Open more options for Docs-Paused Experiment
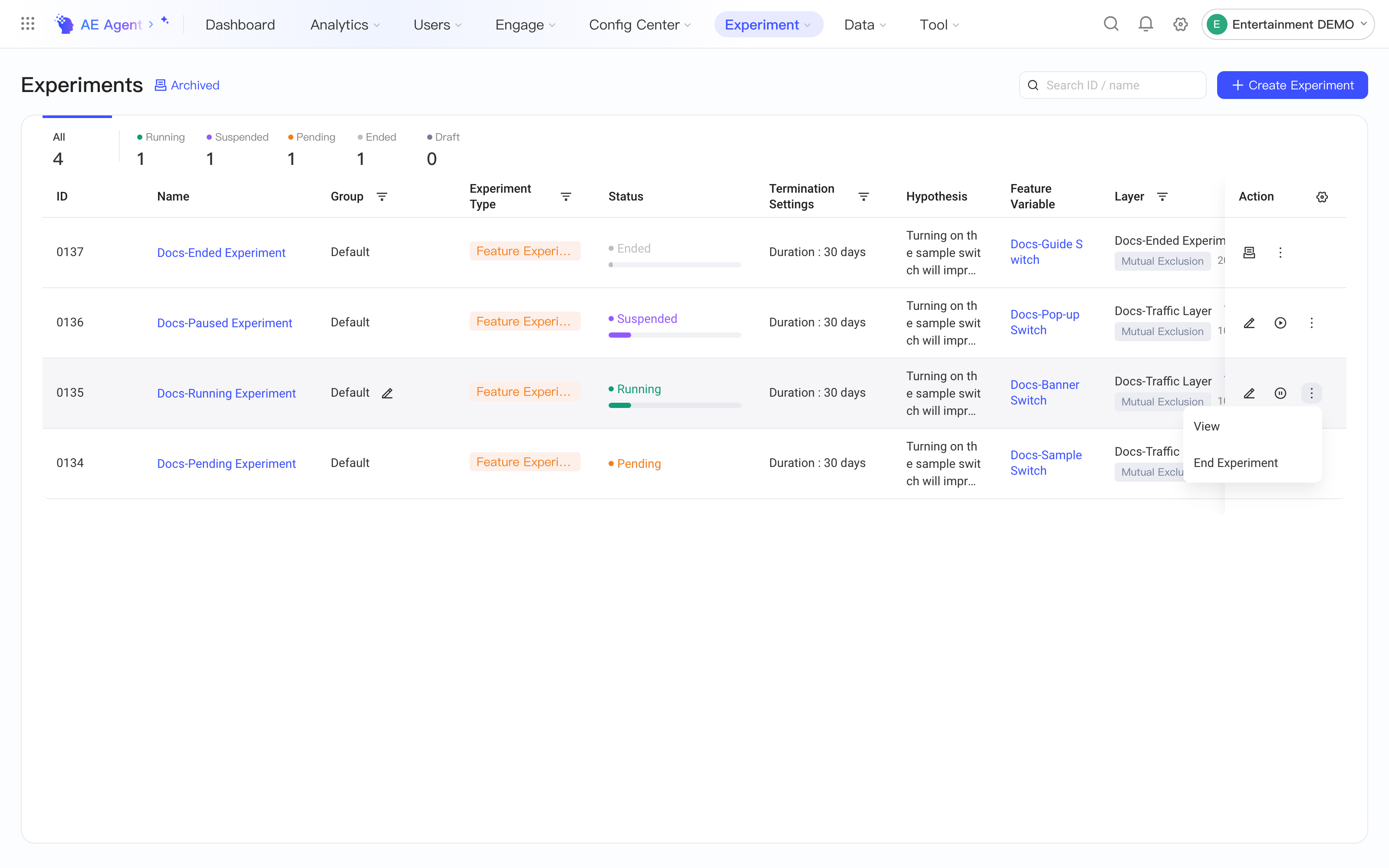1389x868 pixels. click(1311, 323)
